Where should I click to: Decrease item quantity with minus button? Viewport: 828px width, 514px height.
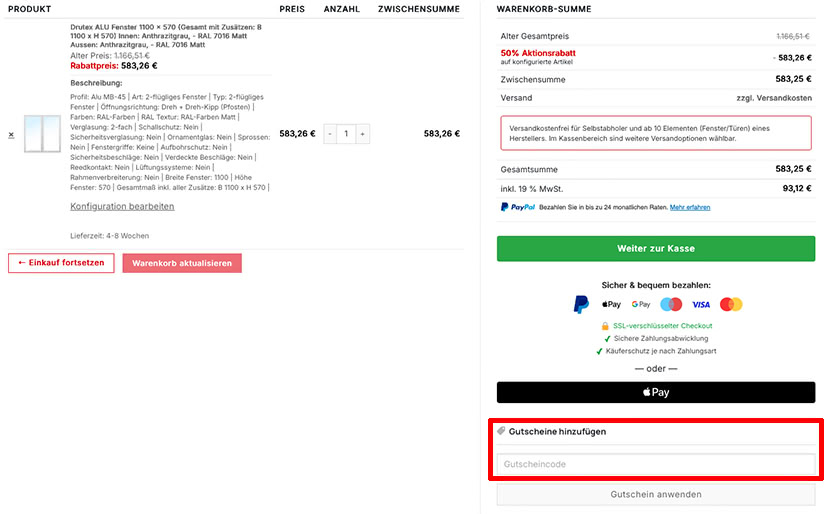pos(330,134)
